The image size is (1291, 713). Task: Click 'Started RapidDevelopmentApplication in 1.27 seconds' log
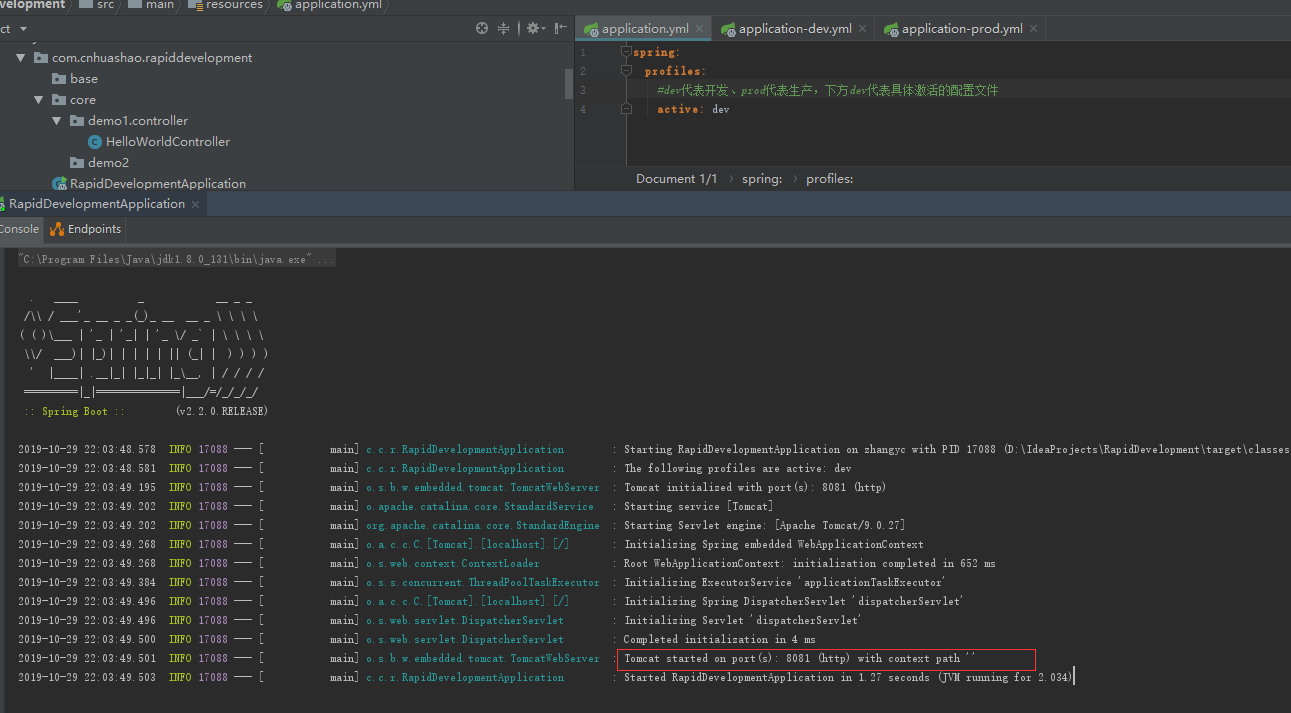pos(848,678)
